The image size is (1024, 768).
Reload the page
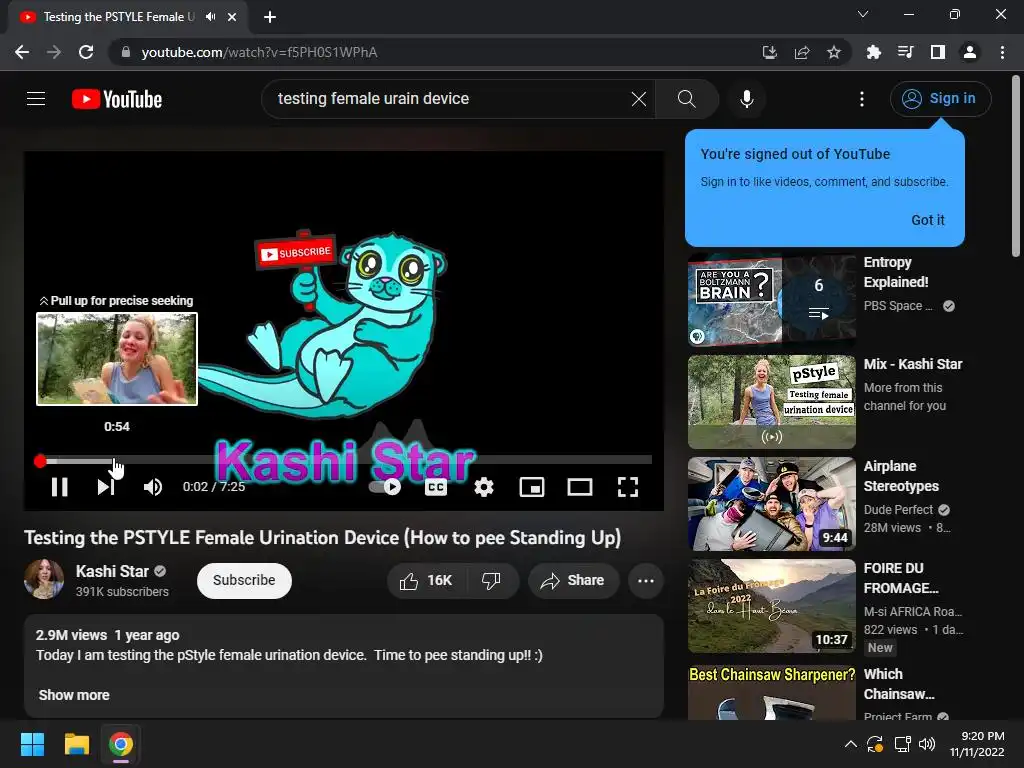(x=86, y=52)
